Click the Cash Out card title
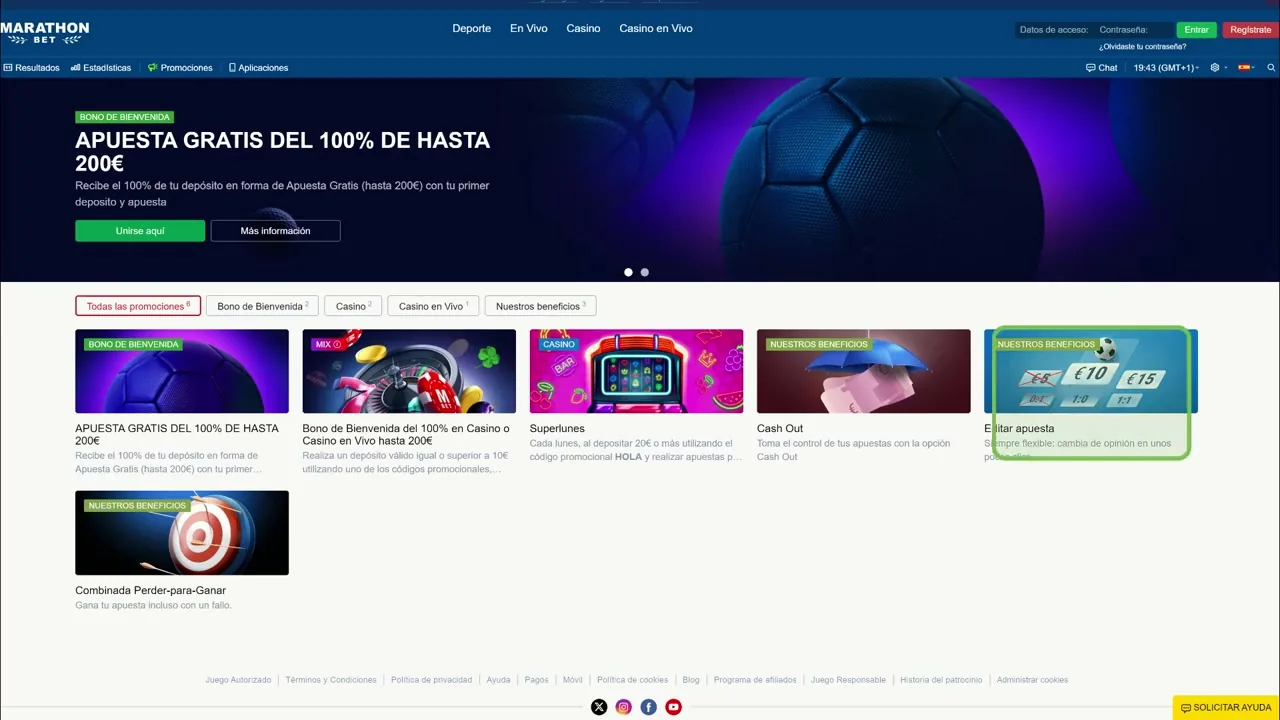Screen dimensions: 1280x720 pos(780,429)
